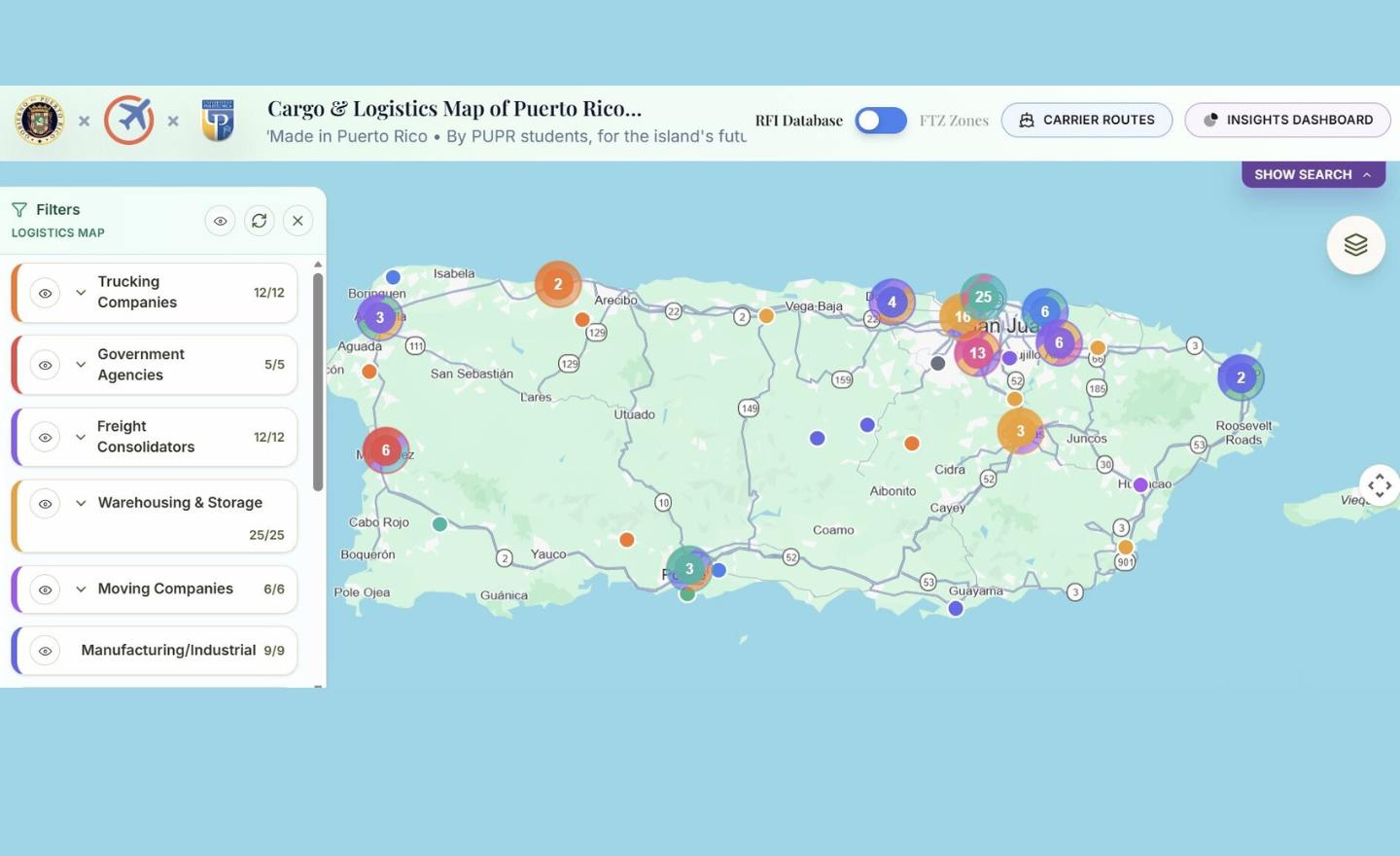This screenshot has height=856, width=1400.
Task: Open the Insights Dashboard
Action: pyautogui.click(x=1287, y=121)
